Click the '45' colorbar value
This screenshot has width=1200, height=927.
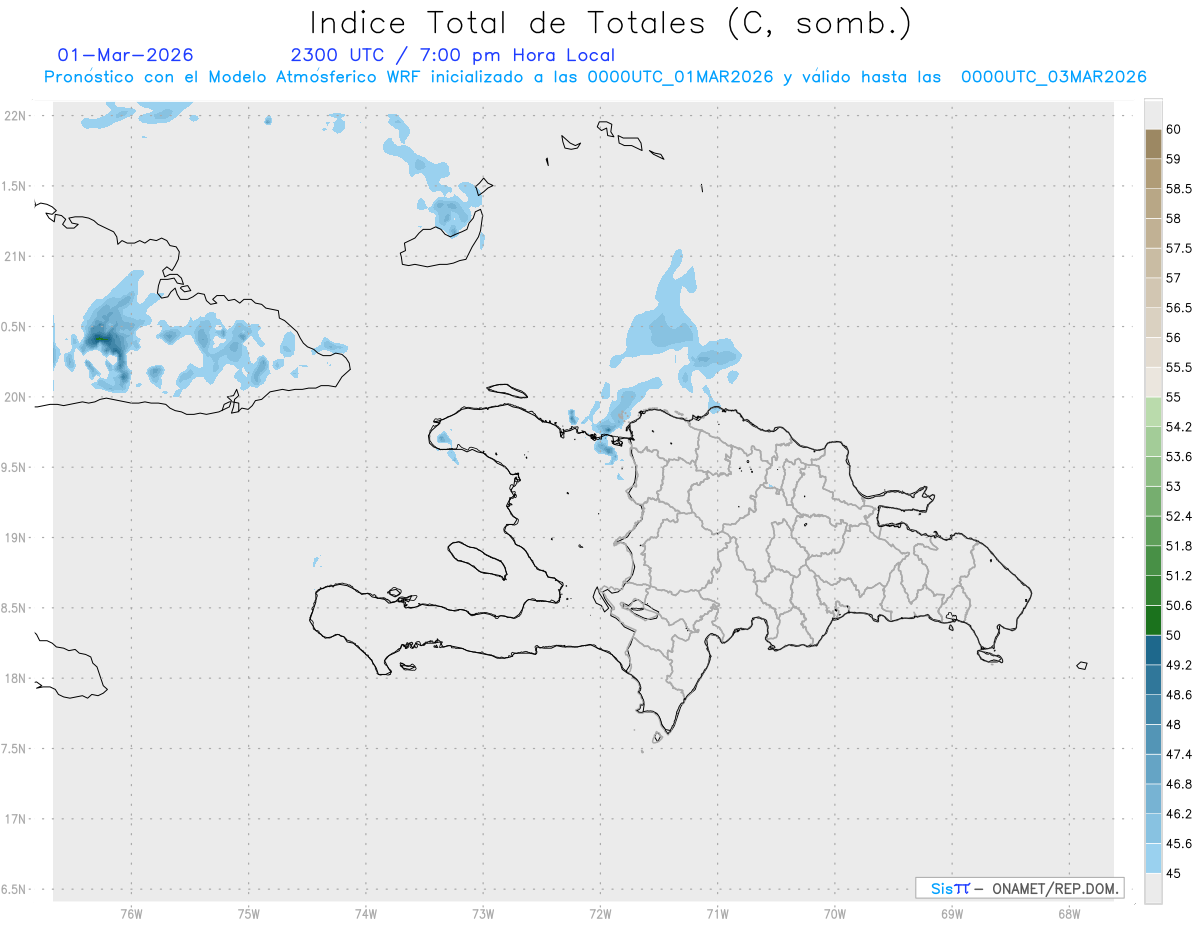click(x=1173, y=873)
